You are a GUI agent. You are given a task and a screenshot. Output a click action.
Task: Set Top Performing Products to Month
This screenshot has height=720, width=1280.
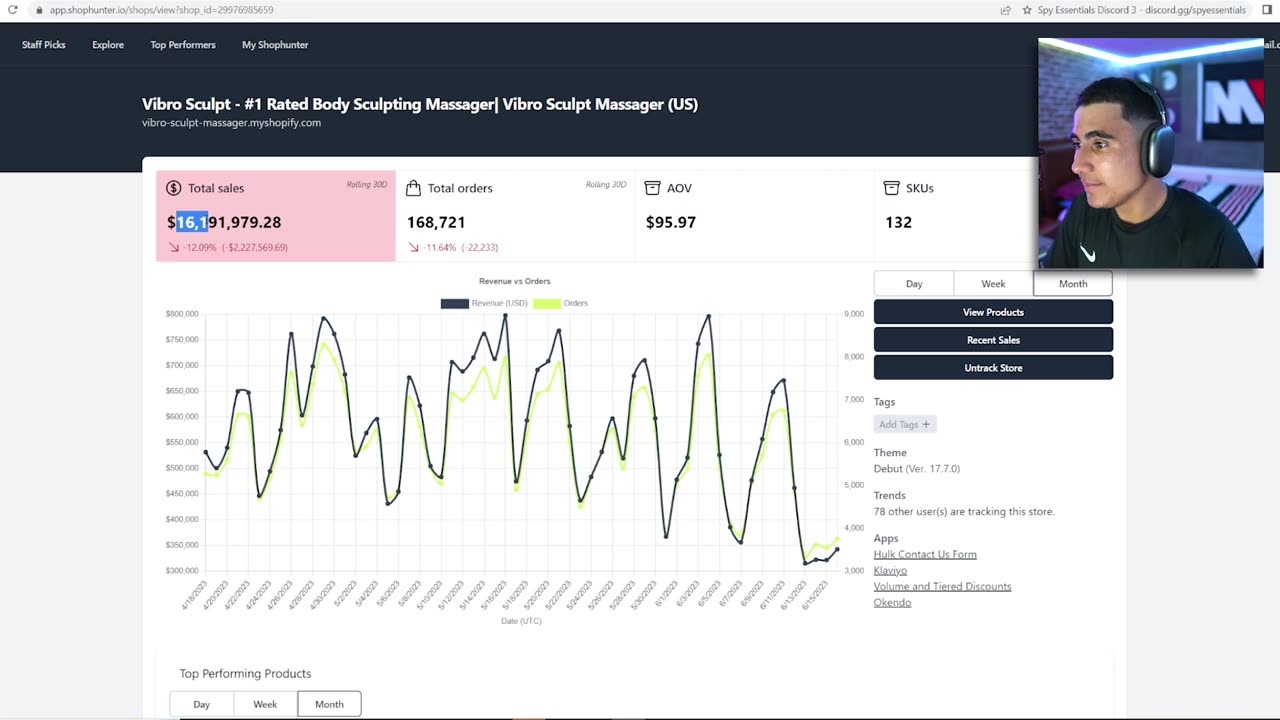tap(329, 704)
